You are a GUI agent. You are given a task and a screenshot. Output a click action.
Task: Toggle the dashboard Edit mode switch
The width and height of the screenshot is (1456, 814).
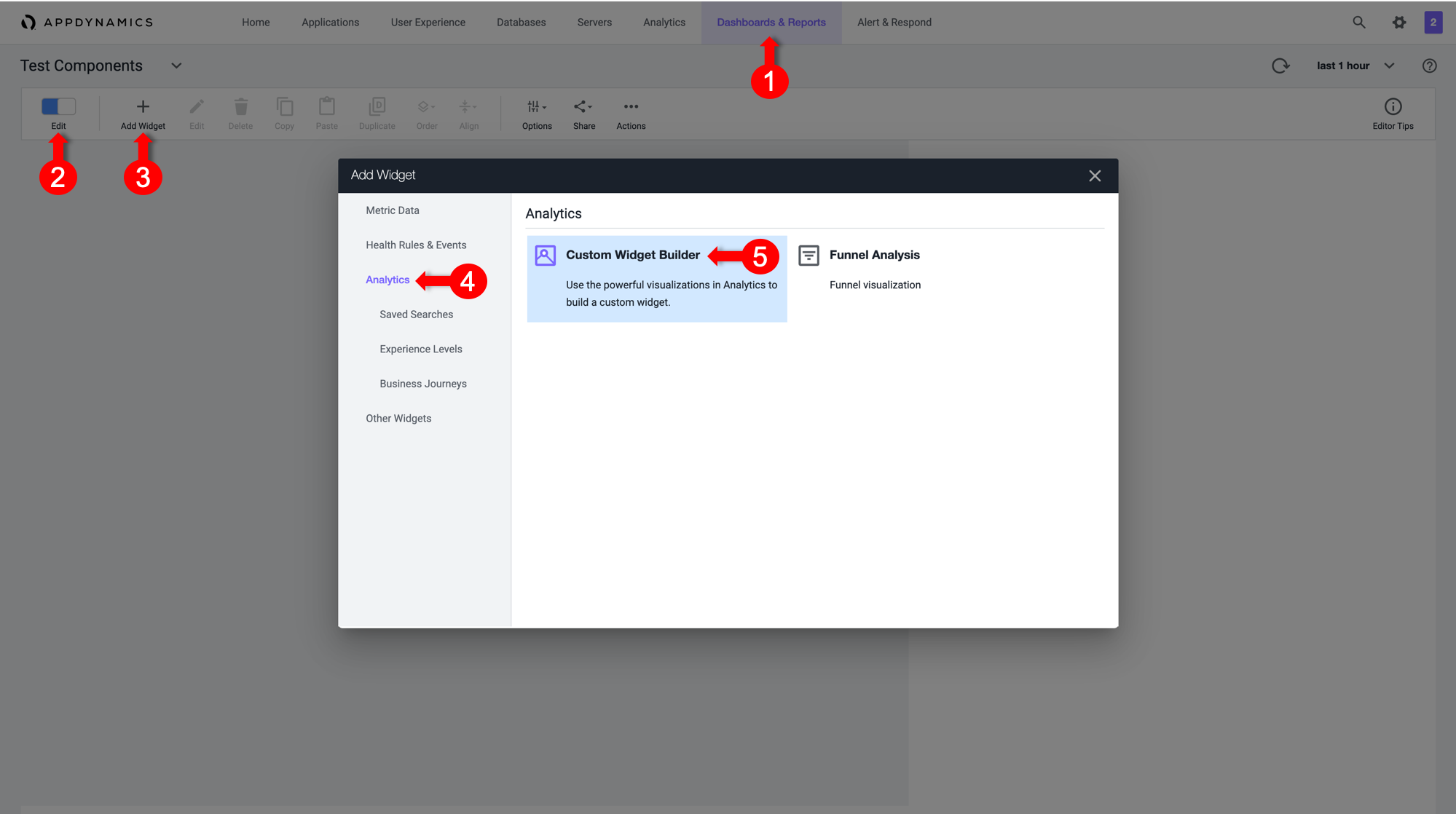[58, 106]
